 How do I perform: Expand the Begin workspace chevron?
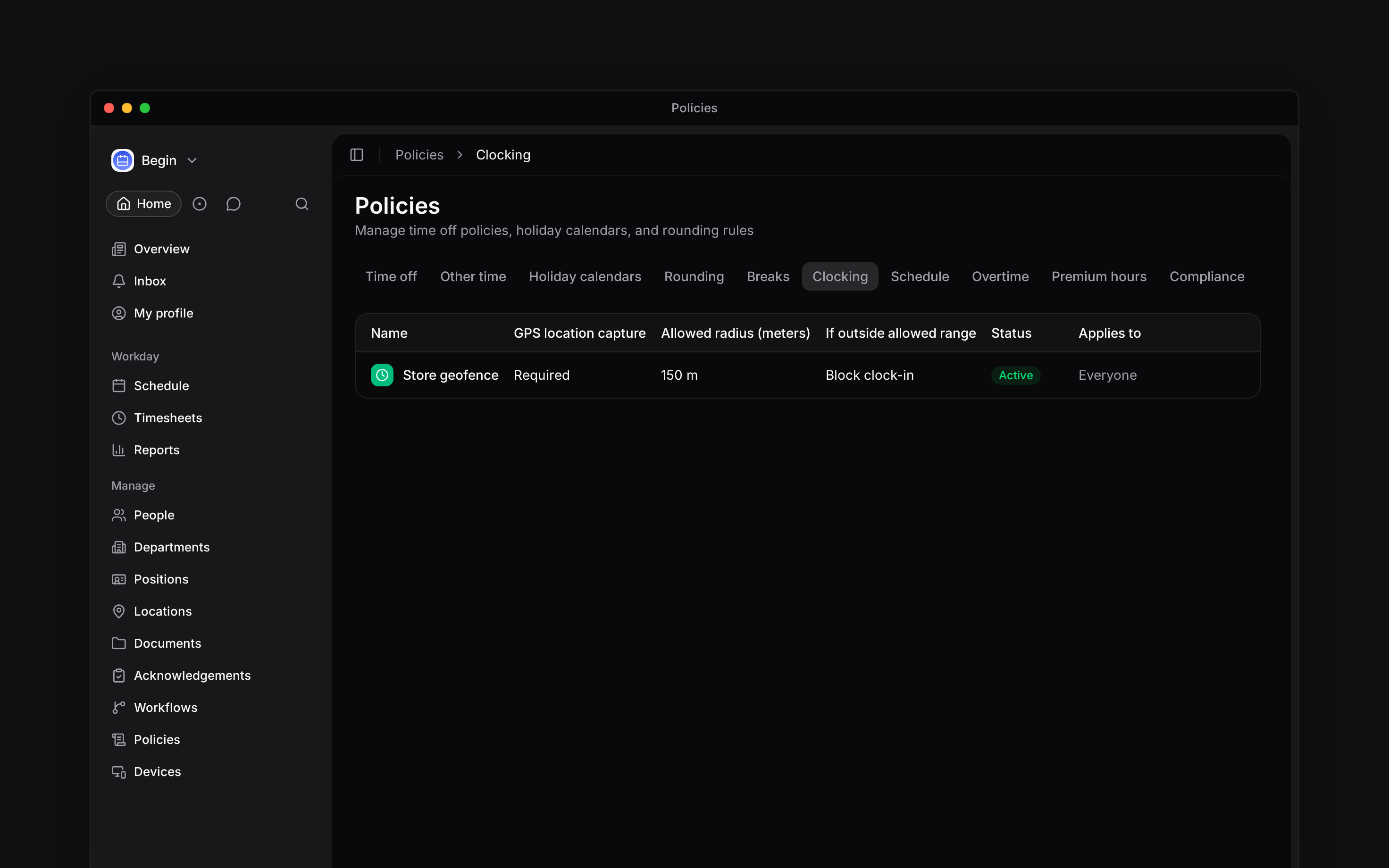coord(192,161)
